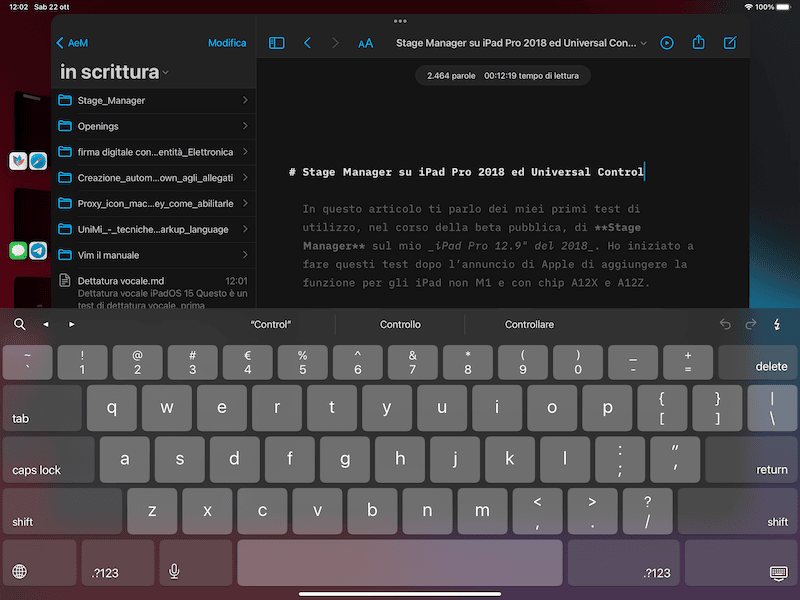
Task: Open the share sheet icon
Action: pyautogui.click(x=698, y=42)
